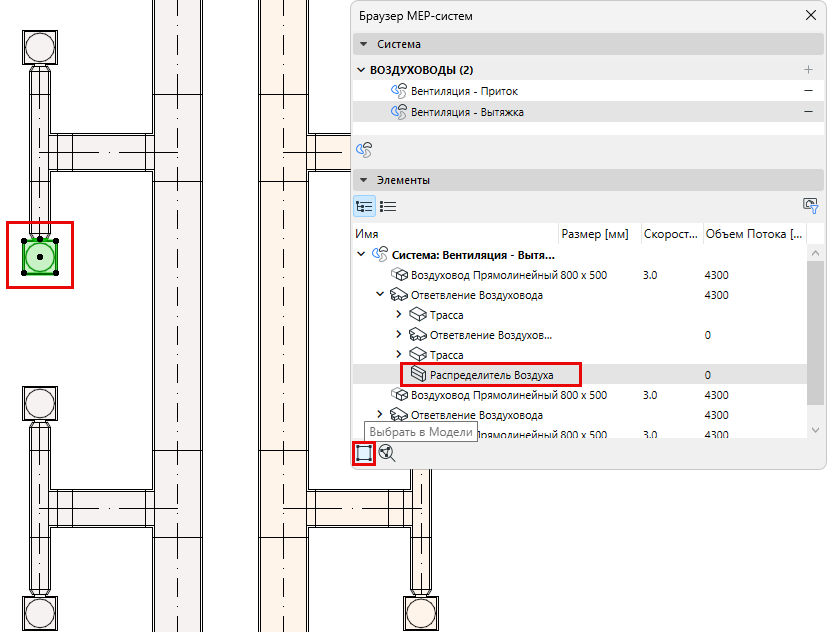Image resolution: width=832 pixels, height=632 pixels.
Task: Add a new duct system with plus
Action: pos(808,70)
